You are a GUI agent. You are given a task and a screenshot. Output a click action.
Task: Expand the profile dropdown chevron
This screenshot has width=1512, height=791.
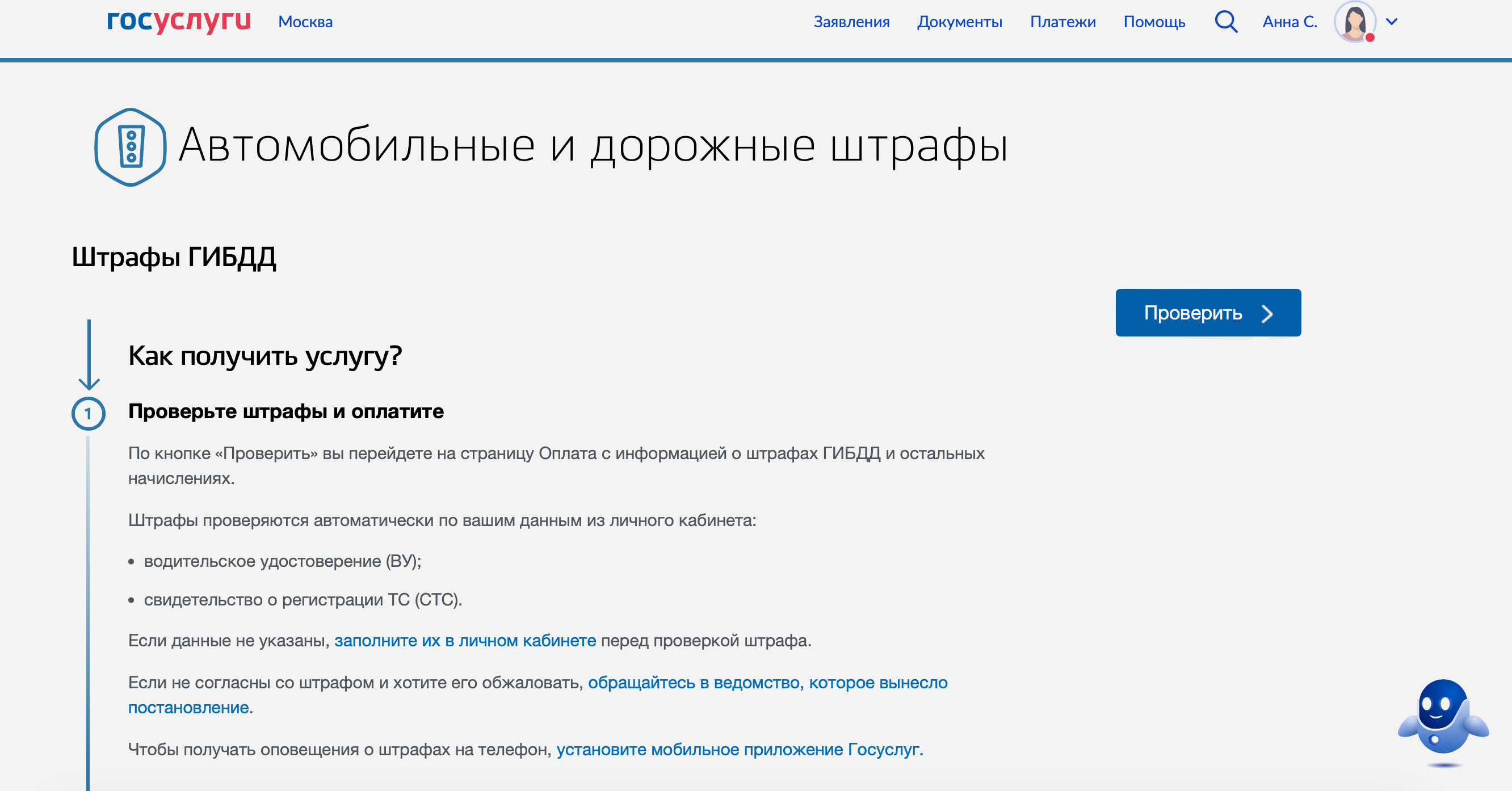tap(1391, 22)
